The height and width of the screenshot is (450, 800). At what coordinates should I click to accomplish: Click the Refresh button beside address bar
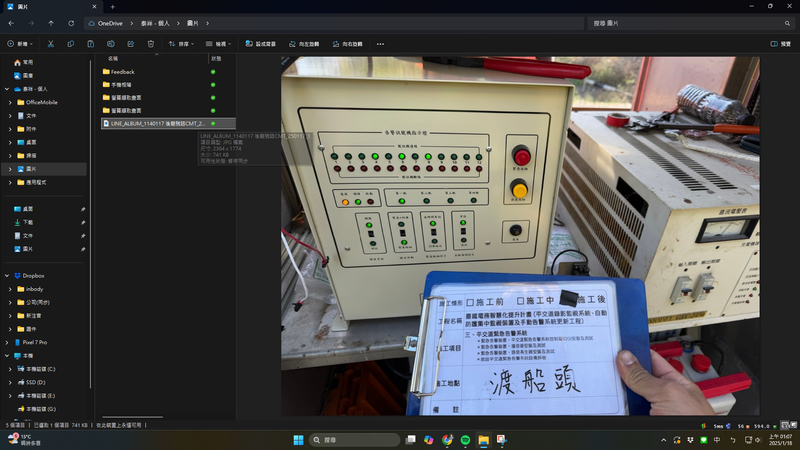[70, 22]
